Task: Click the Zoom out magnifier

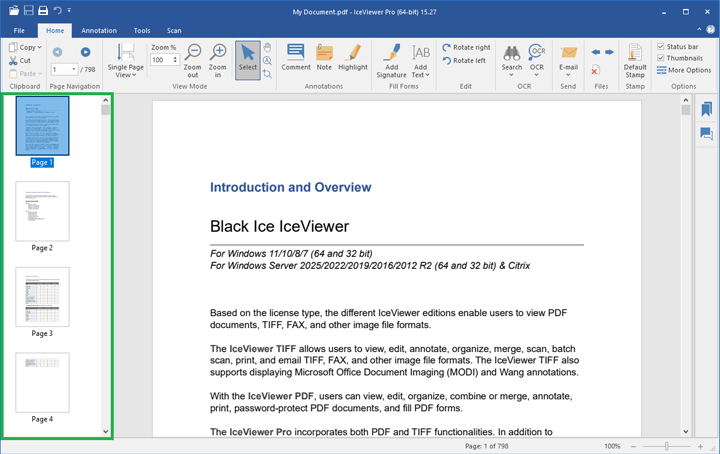Action: coord(193,60)
